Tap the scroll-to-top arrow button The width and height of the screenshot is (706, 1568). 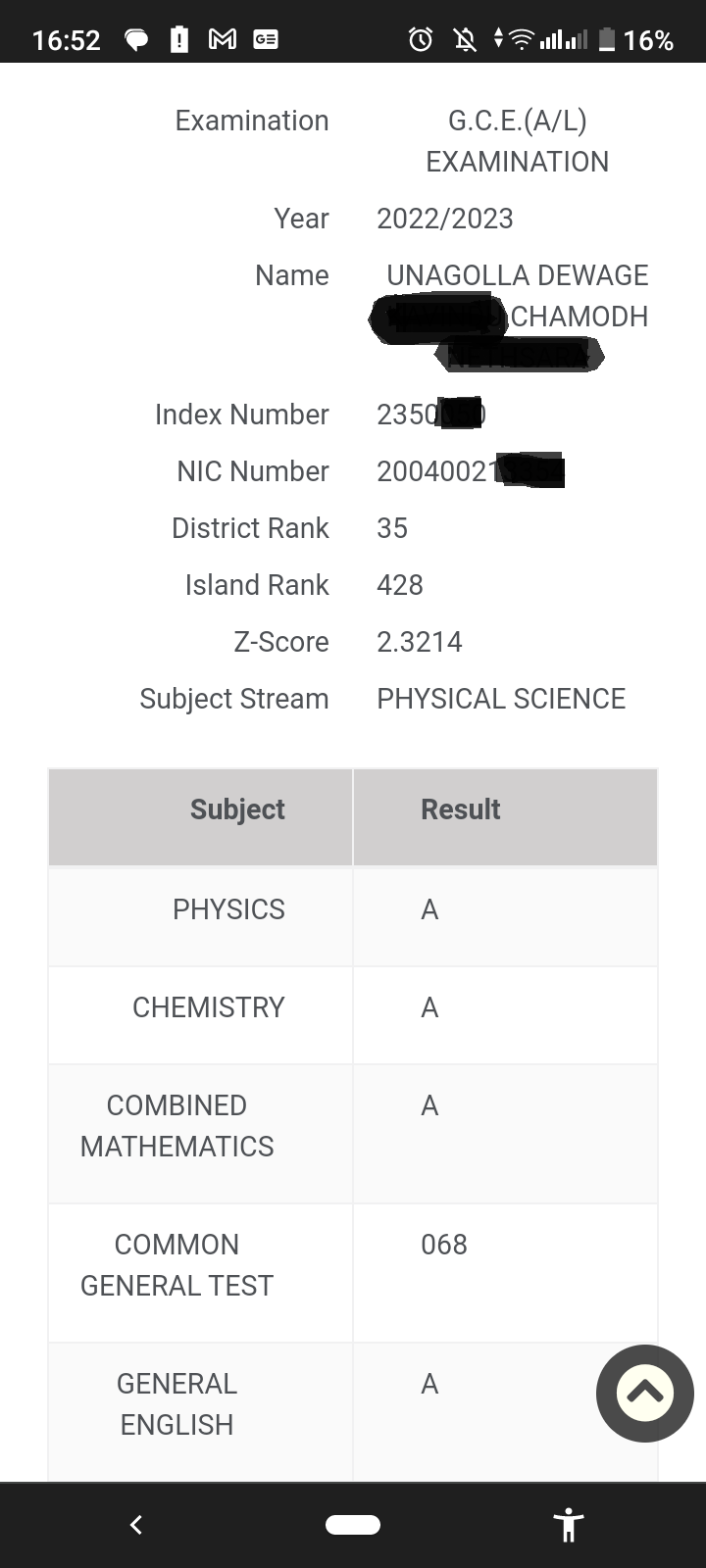(x=645, y=1393)
